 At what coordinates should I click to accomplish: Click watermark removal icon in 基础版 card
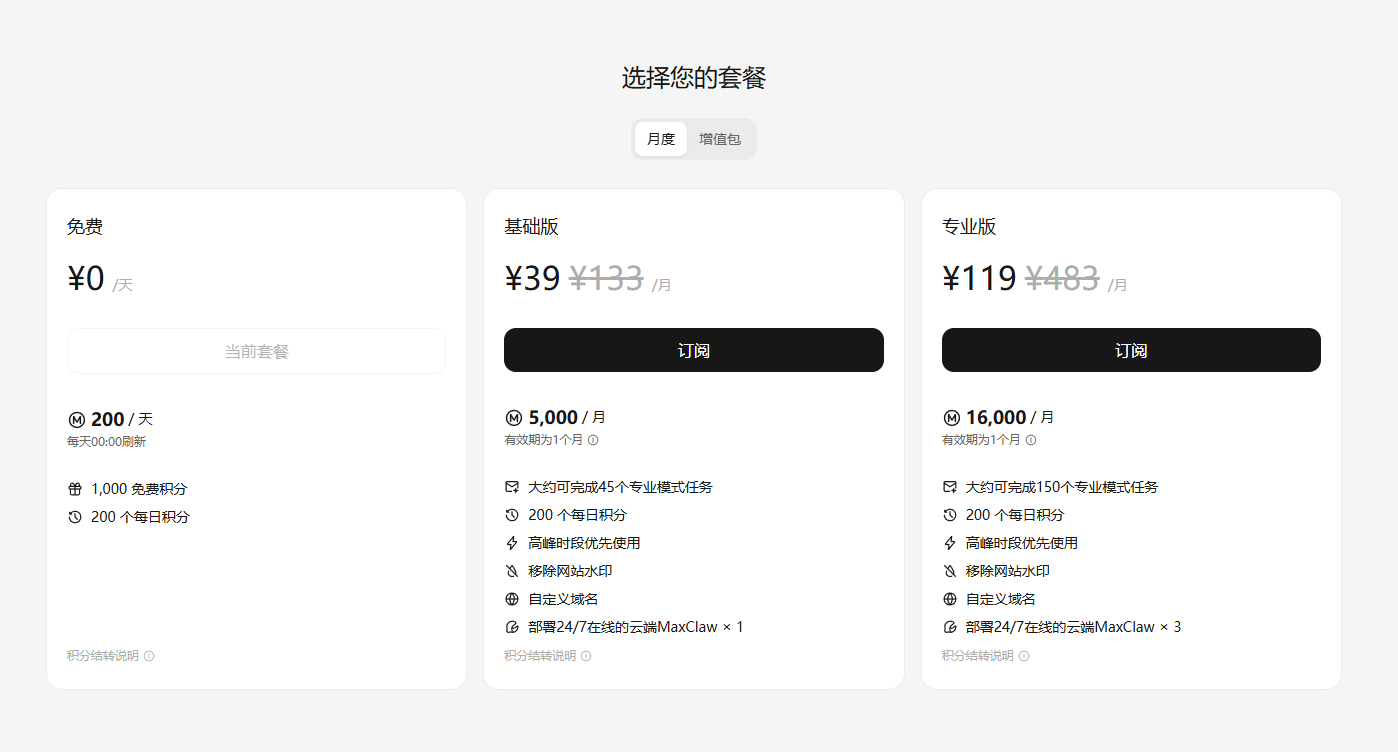coord(512,571)
